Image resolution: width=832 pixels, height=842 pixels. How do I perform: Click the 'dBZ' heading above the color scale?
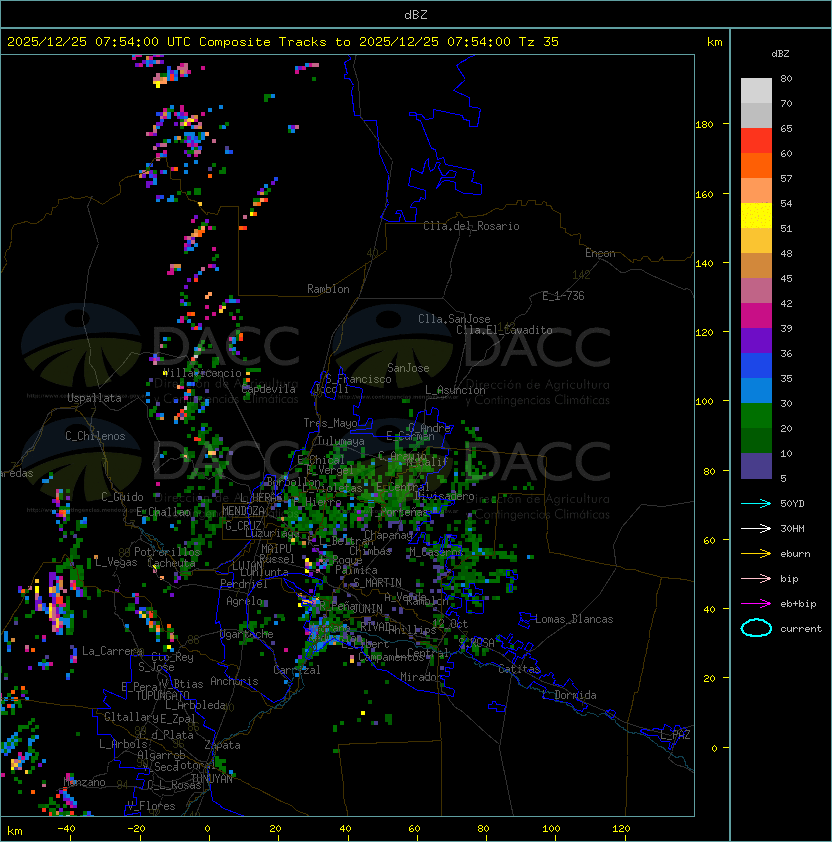click(780, 54)
